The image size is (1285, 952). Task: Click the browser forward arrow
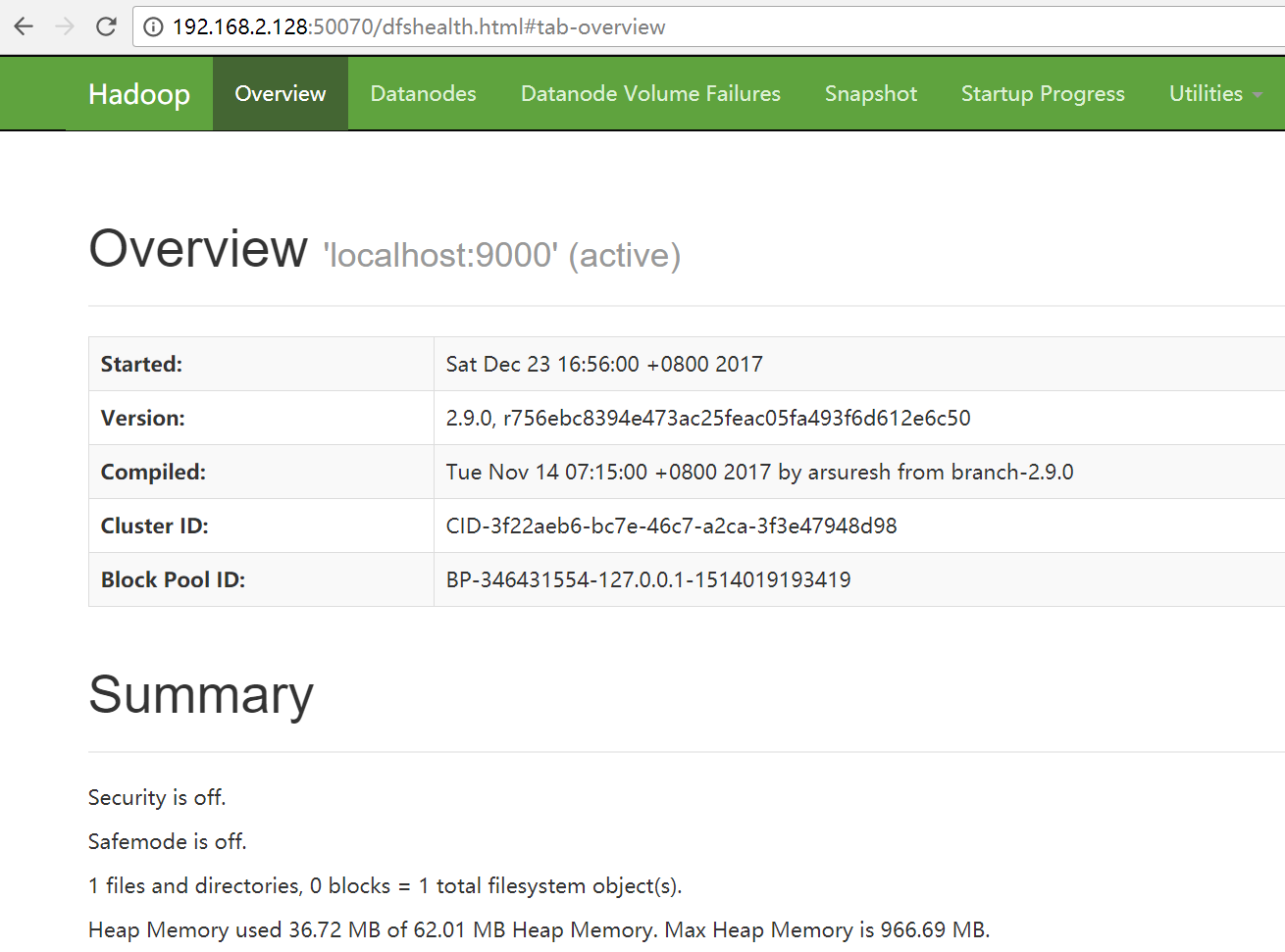click(65, 26)
